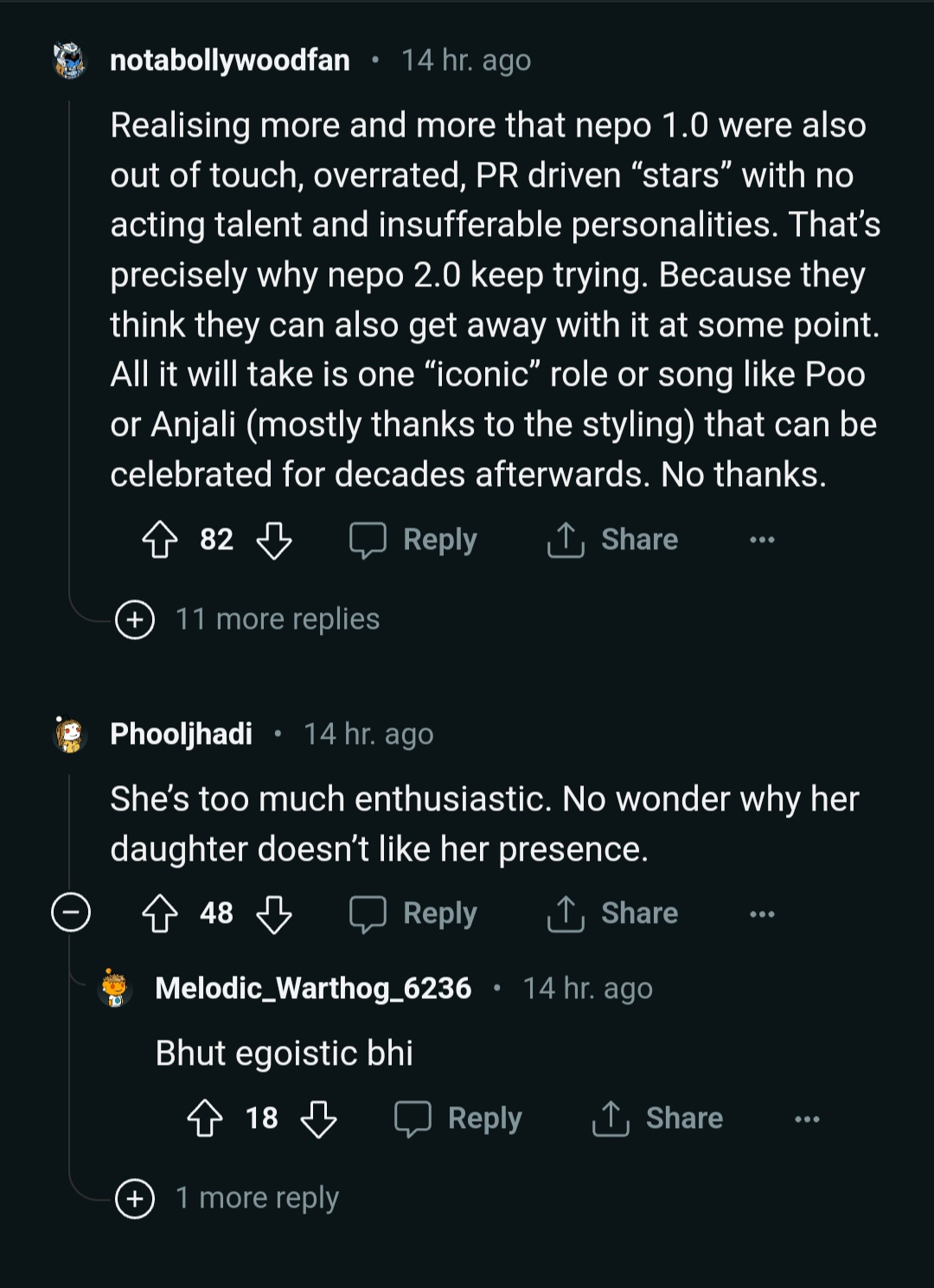Viewport: 934px width, 1288px height.
Task: Upvote notabollywoodfan's comment
Action: [160, 540]
